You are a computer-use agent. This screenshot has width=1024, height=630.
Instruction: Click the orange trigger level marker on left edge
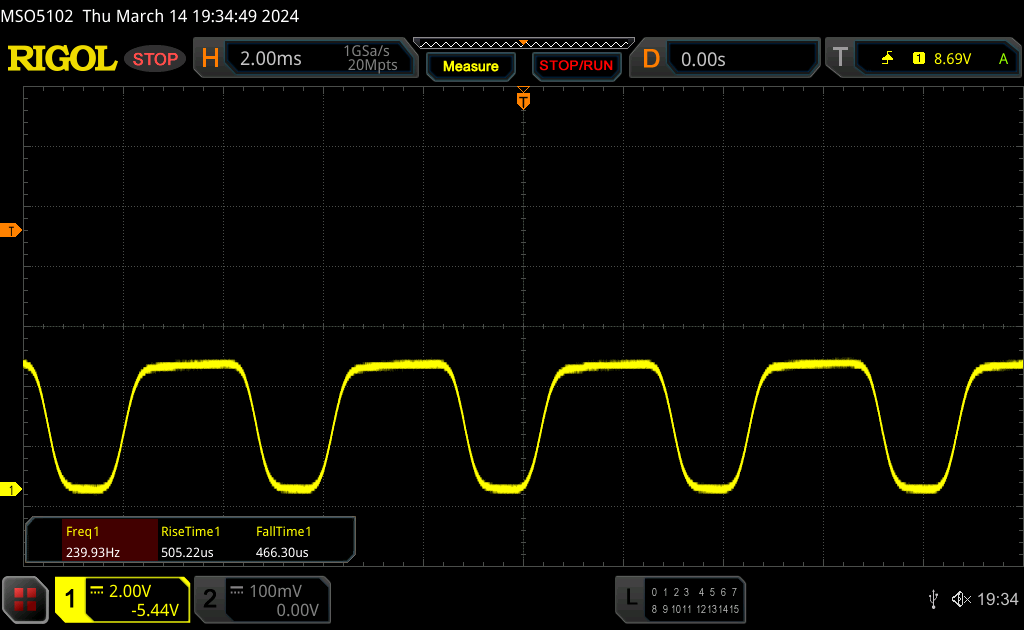(x=11, y=231)
